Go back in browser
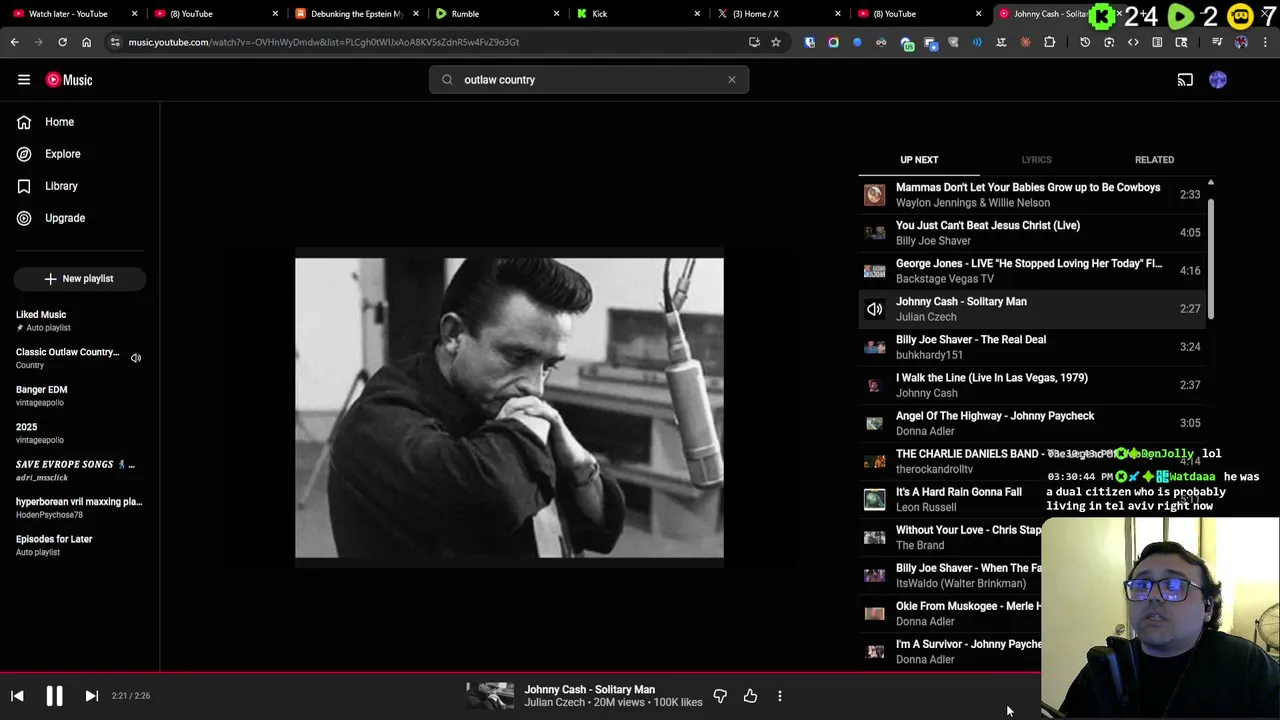Viewport: 1280px width, 720px height. point(14,42)
